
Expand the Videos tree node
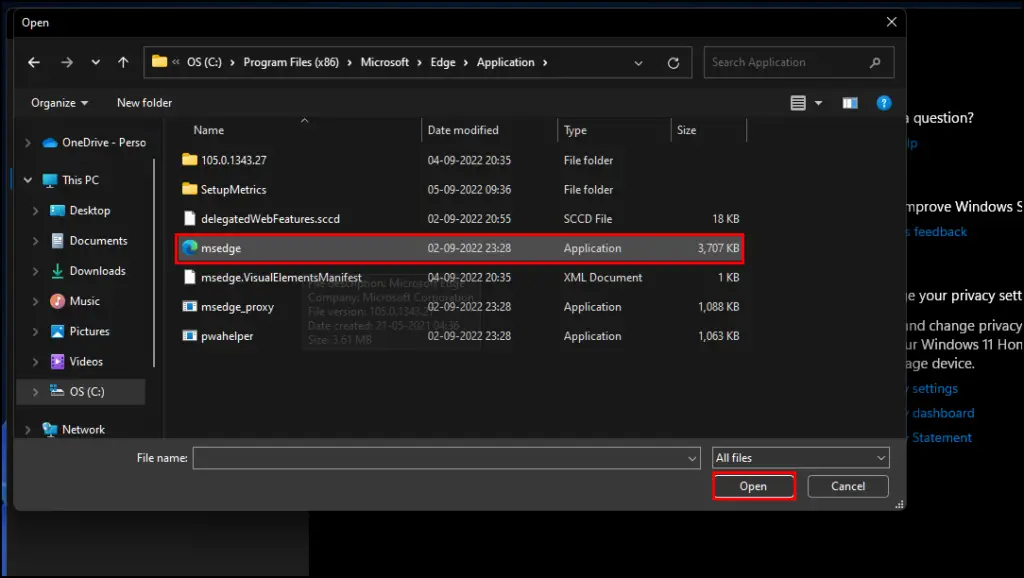(35, 361)
